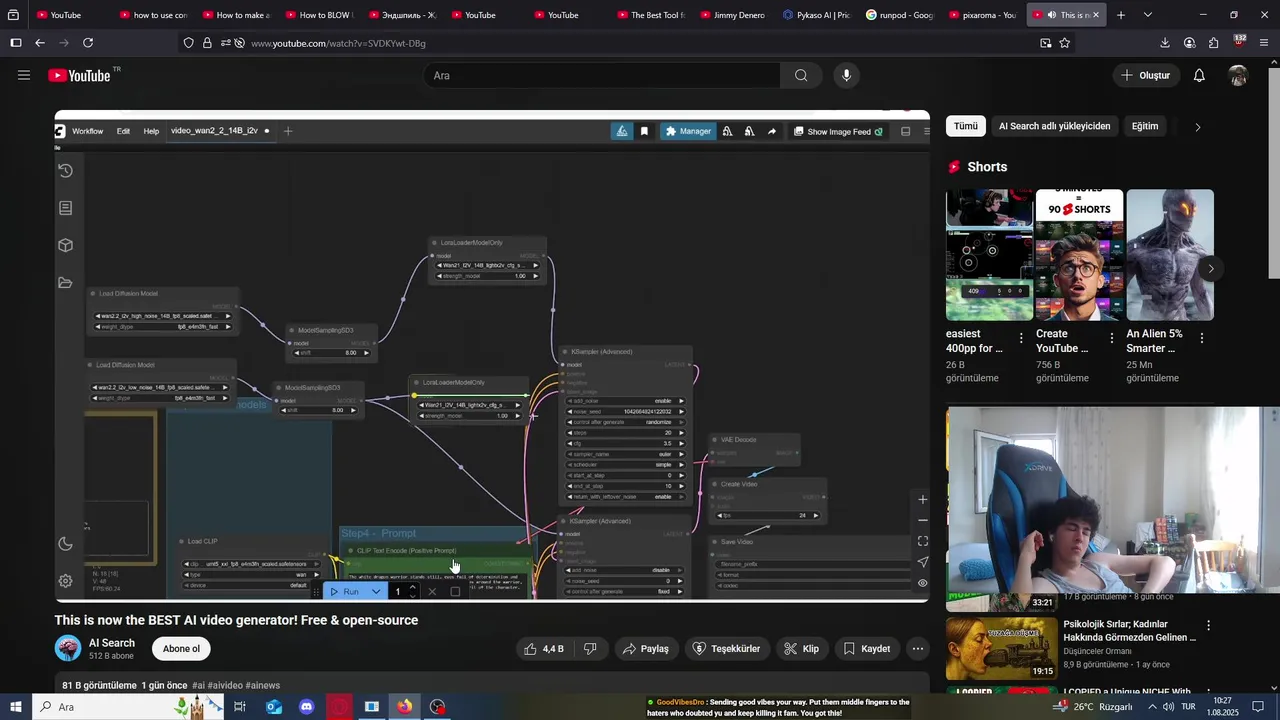Image resolution: width=1280 pixels, height=720 pixels.
Task: Open 'Create YouTube' Short thumbnail
Action: (1080, 255)
